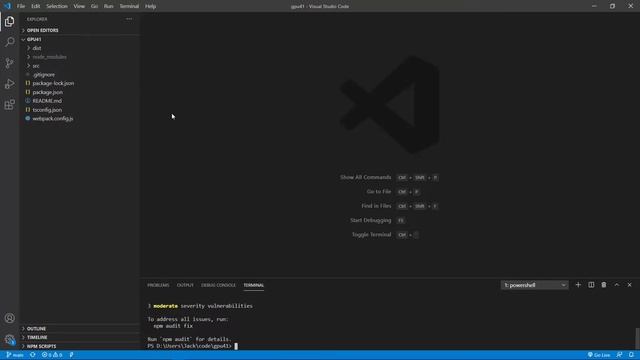
Task: Open the Go menu
Action: point(94,6)
